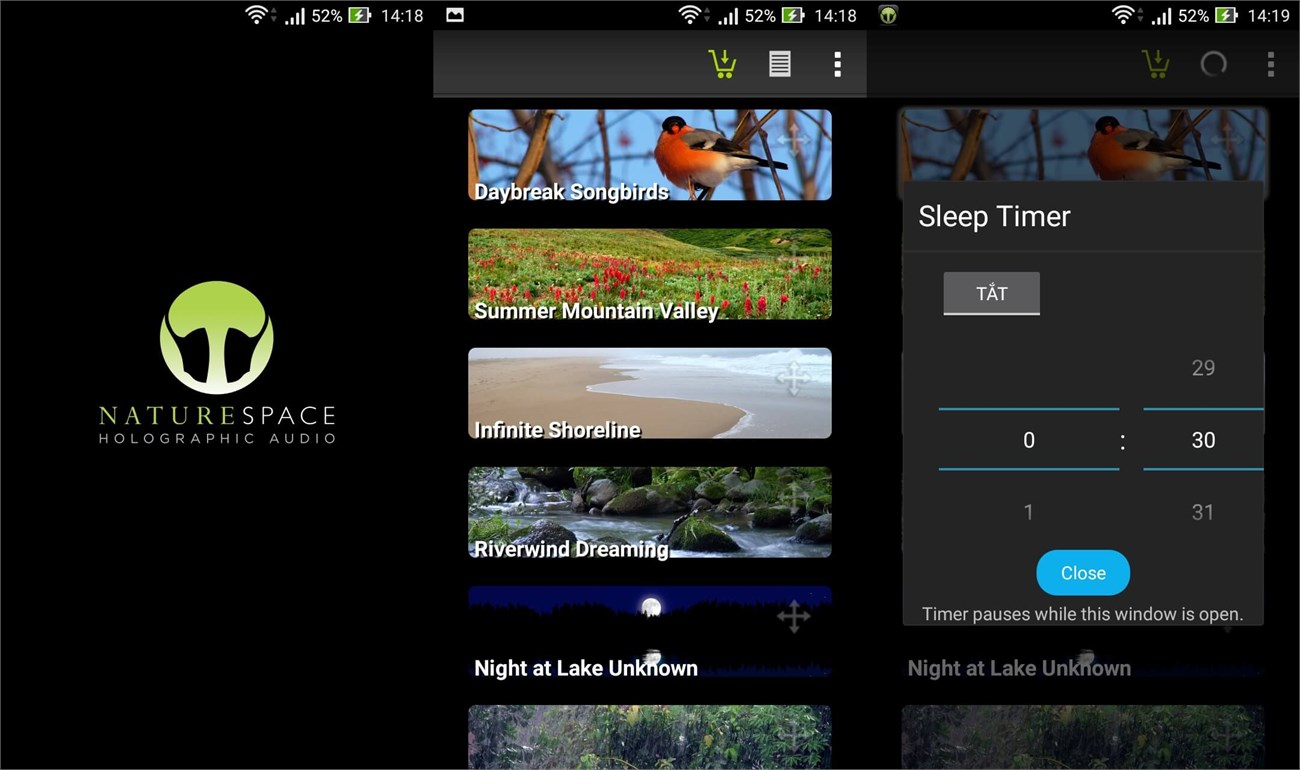Click the reorder crosshair on Night at Lake Unknown
Image resolution: width=1300 pixels, height=770 pixels.
click(x=791, y=619)
